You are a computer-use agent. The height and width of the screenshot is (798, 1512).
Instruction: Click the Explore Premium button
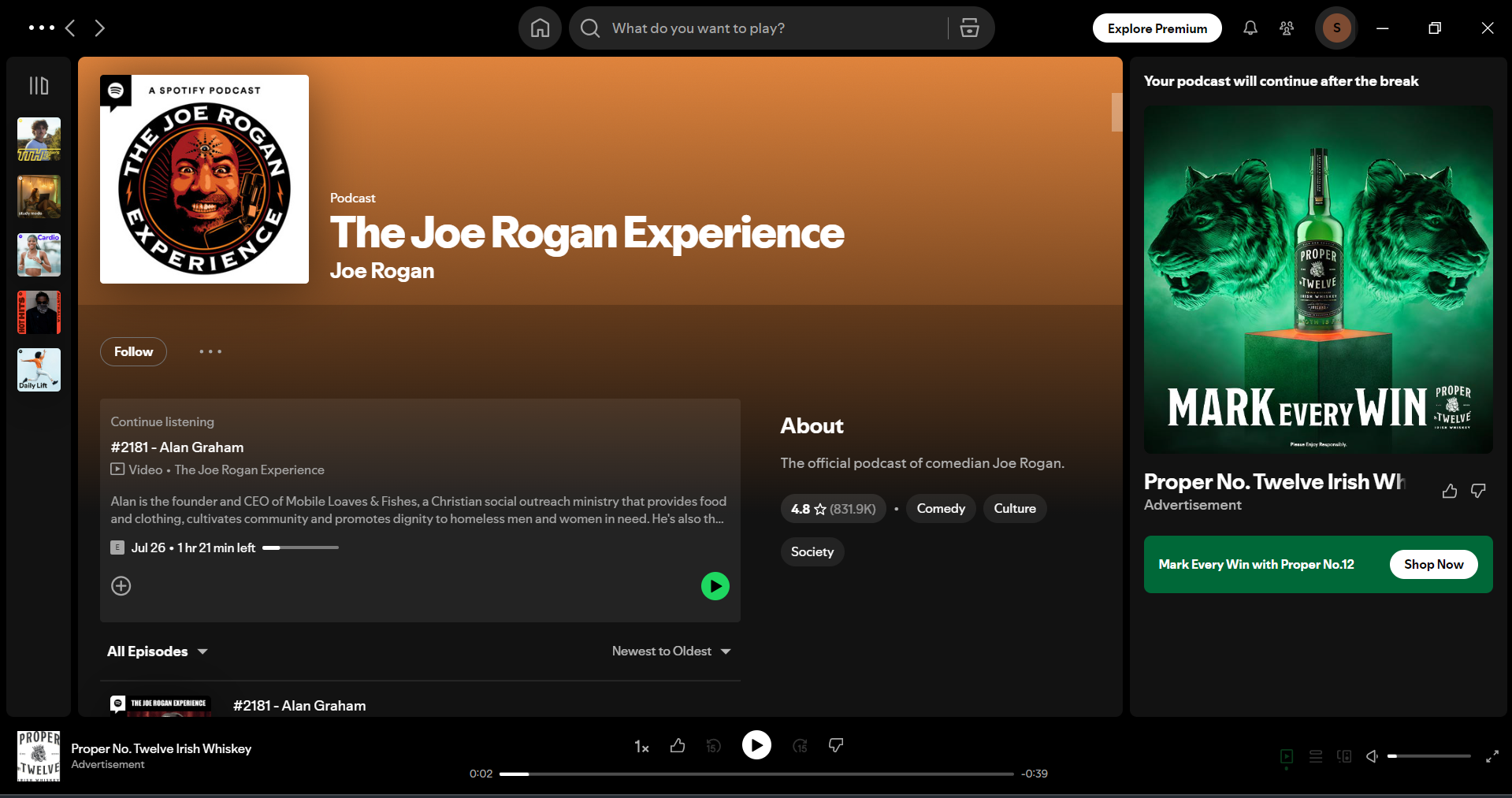[1157, 28]
